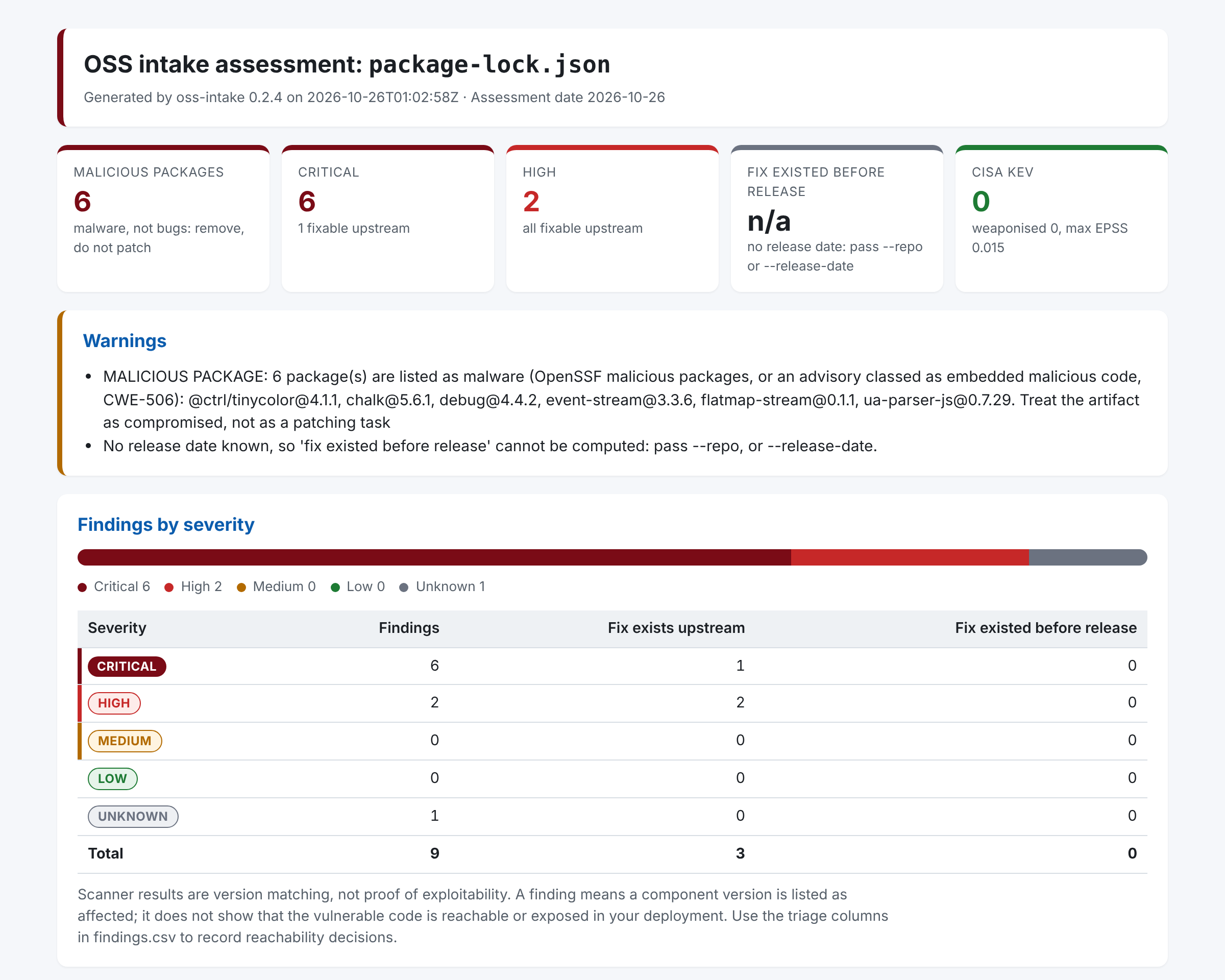
Task: Click the gray Unknown bar segment
Action: [1088, 557]
